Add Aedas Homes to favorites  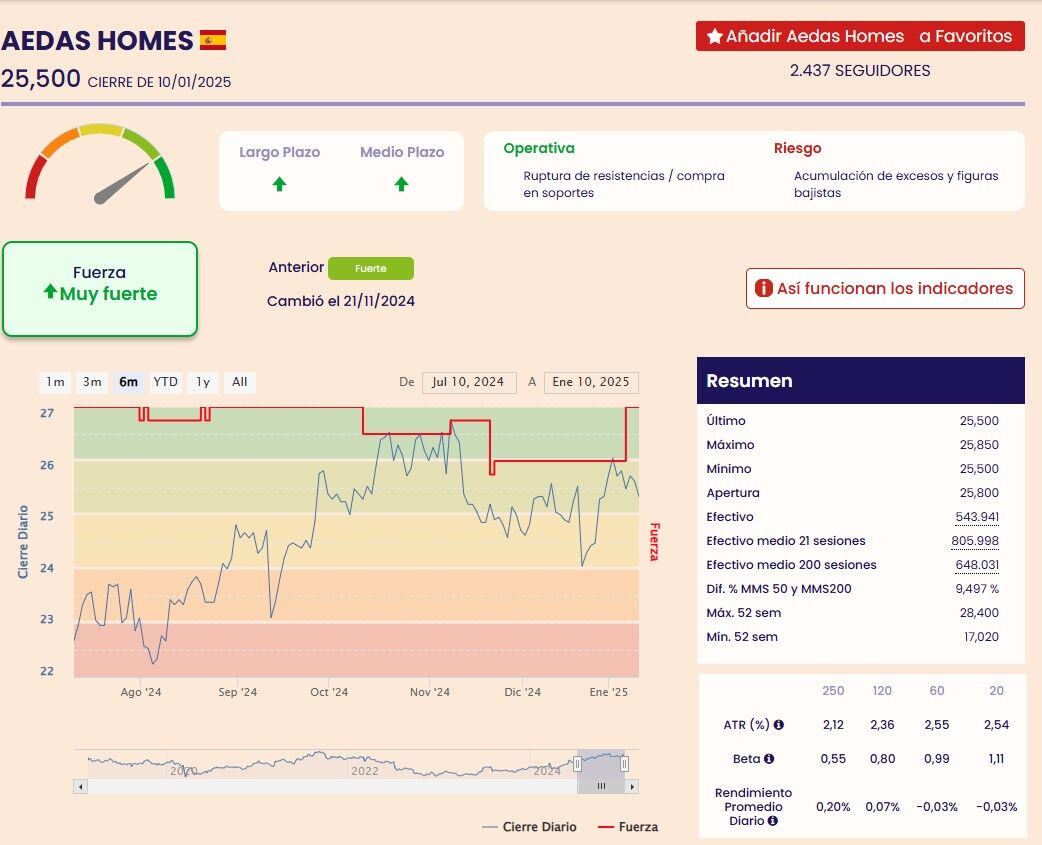(860, 36)
